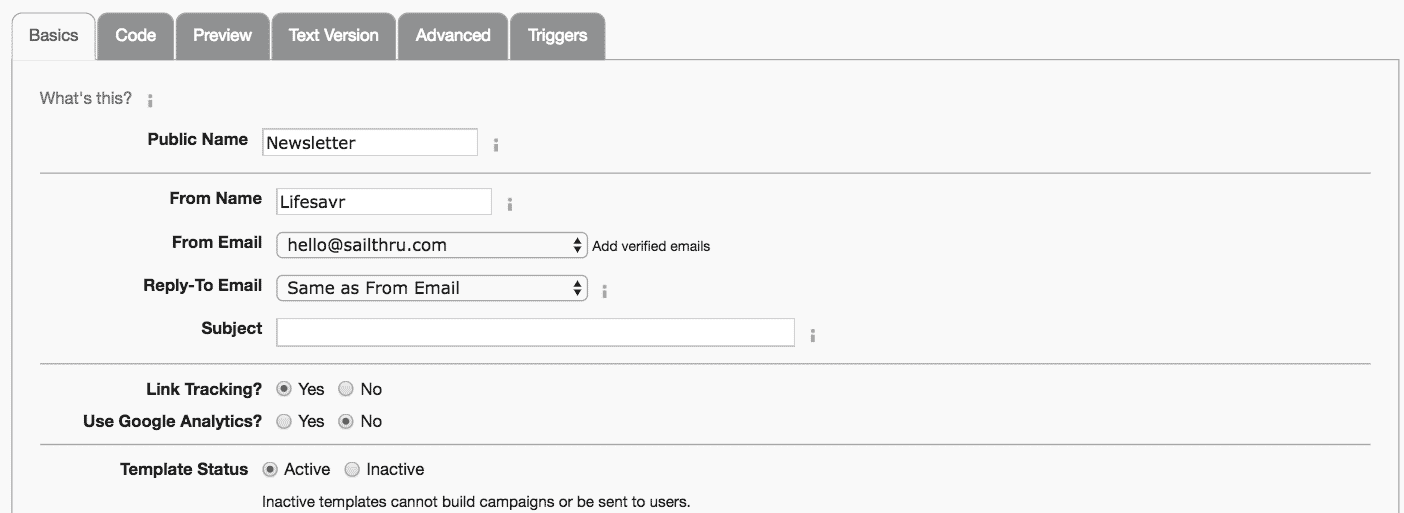This screenshot has width=1404, height=513.
Task: Click the Public Name info icon
Action: pyautogui.click(x=495, y=145)
